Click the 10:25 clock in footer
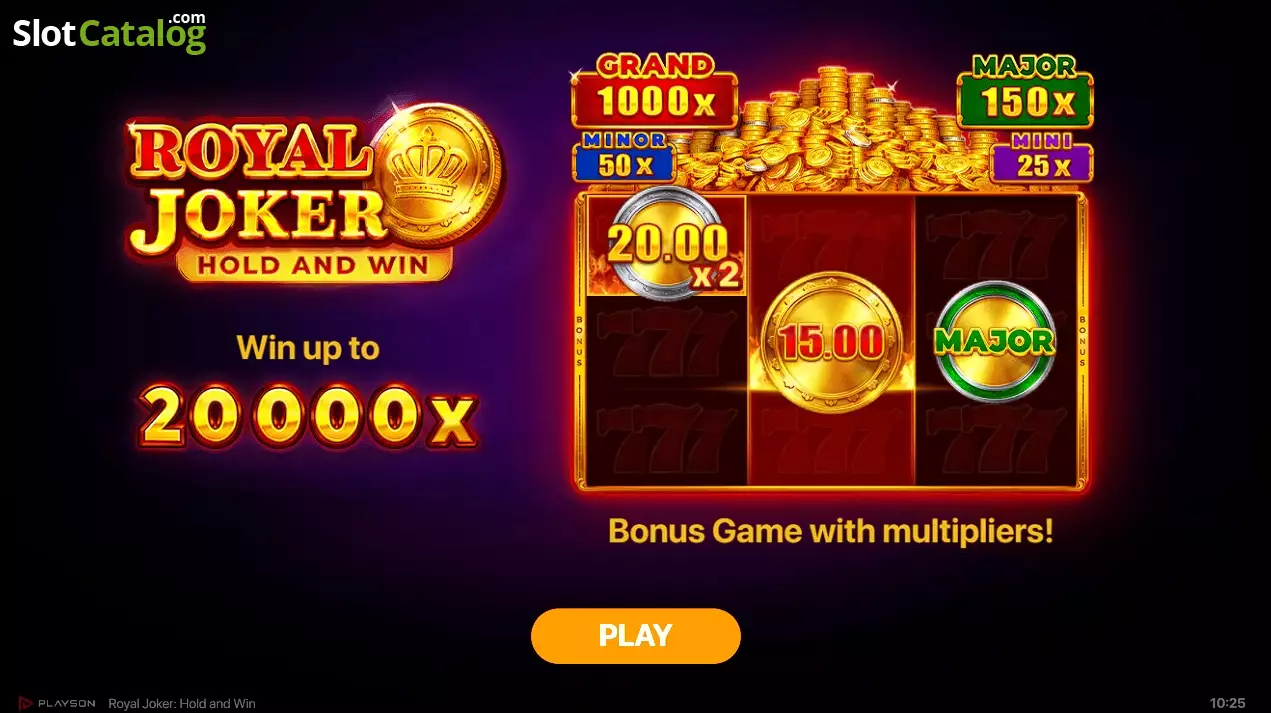1271x713 pixels. (x=1227, y=704)
